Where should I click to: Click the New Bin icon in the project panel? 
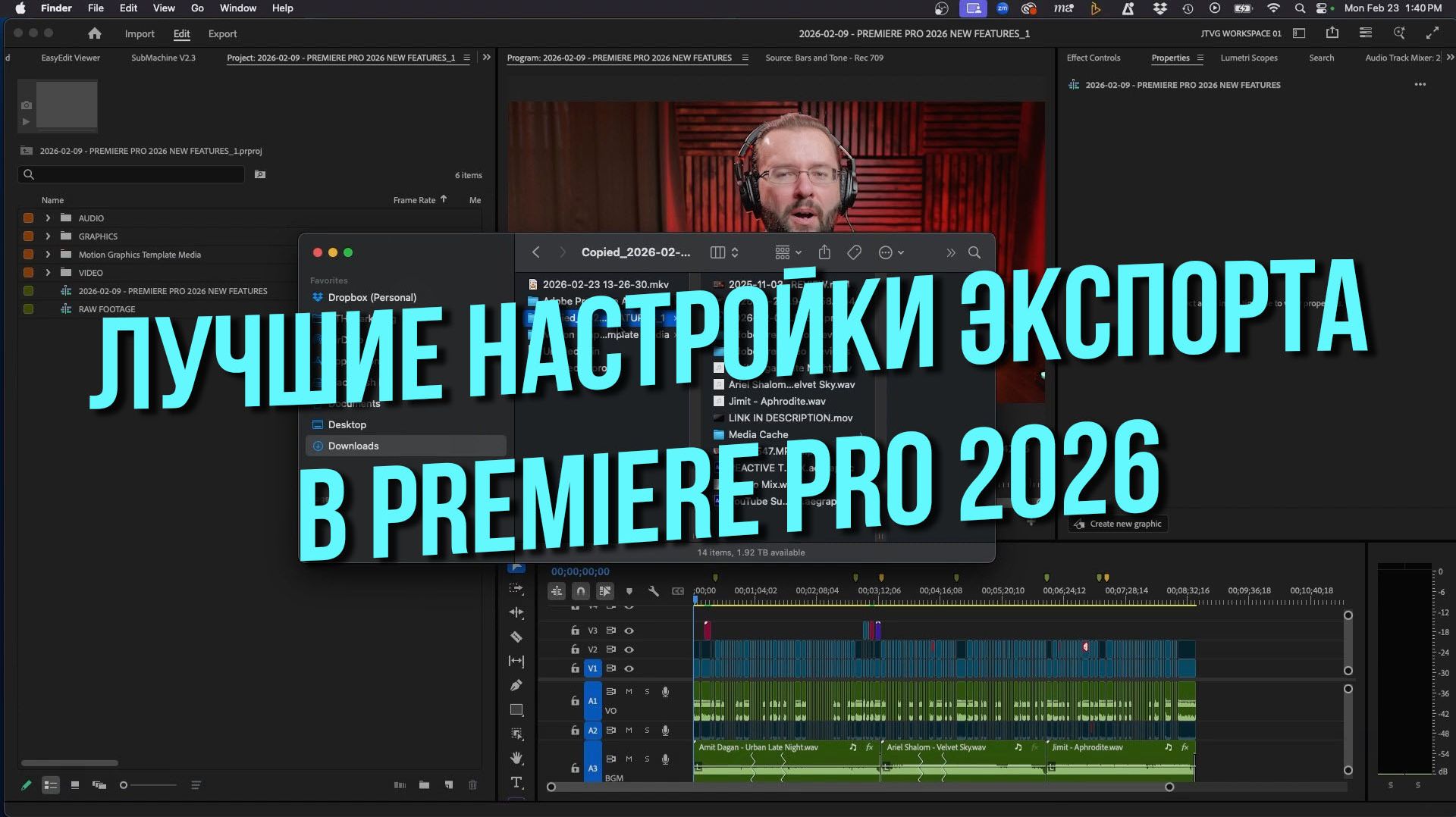(x=424, y=785)
